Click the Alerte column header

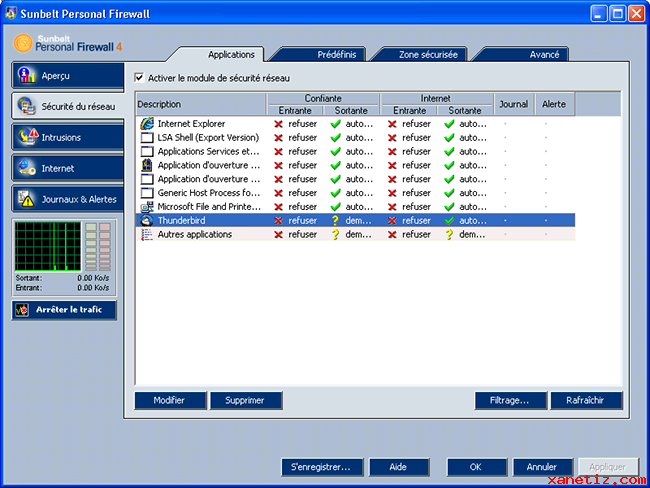tap(554, 104)
